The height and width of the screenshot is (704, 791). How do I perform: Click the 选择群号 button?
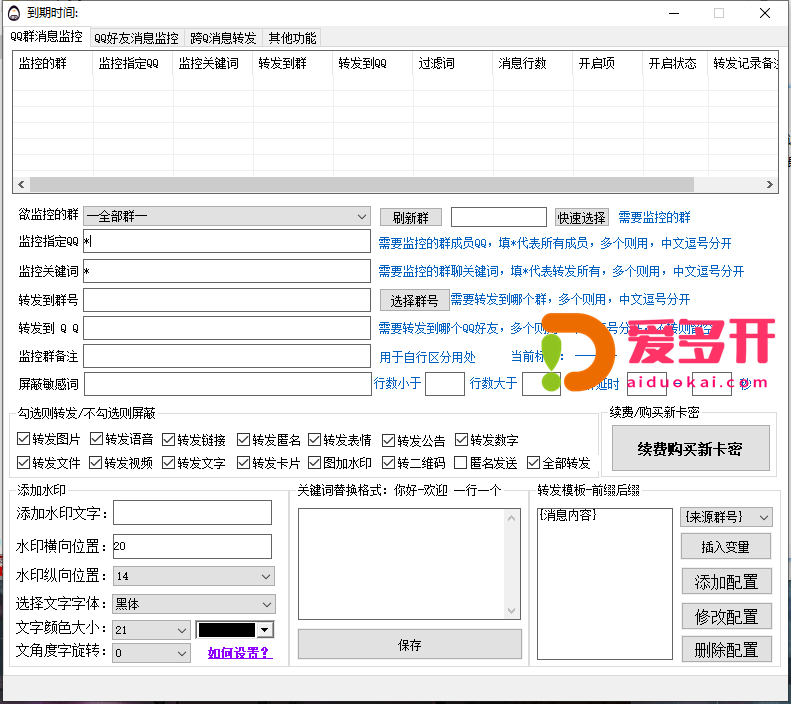click(414, 301)
